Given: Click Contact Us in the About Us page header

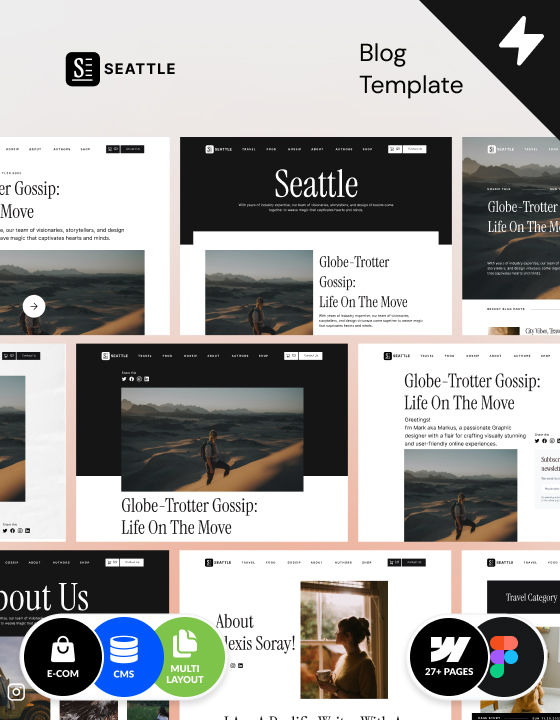Looking at the screenshot, I should (x=132, y=562).
